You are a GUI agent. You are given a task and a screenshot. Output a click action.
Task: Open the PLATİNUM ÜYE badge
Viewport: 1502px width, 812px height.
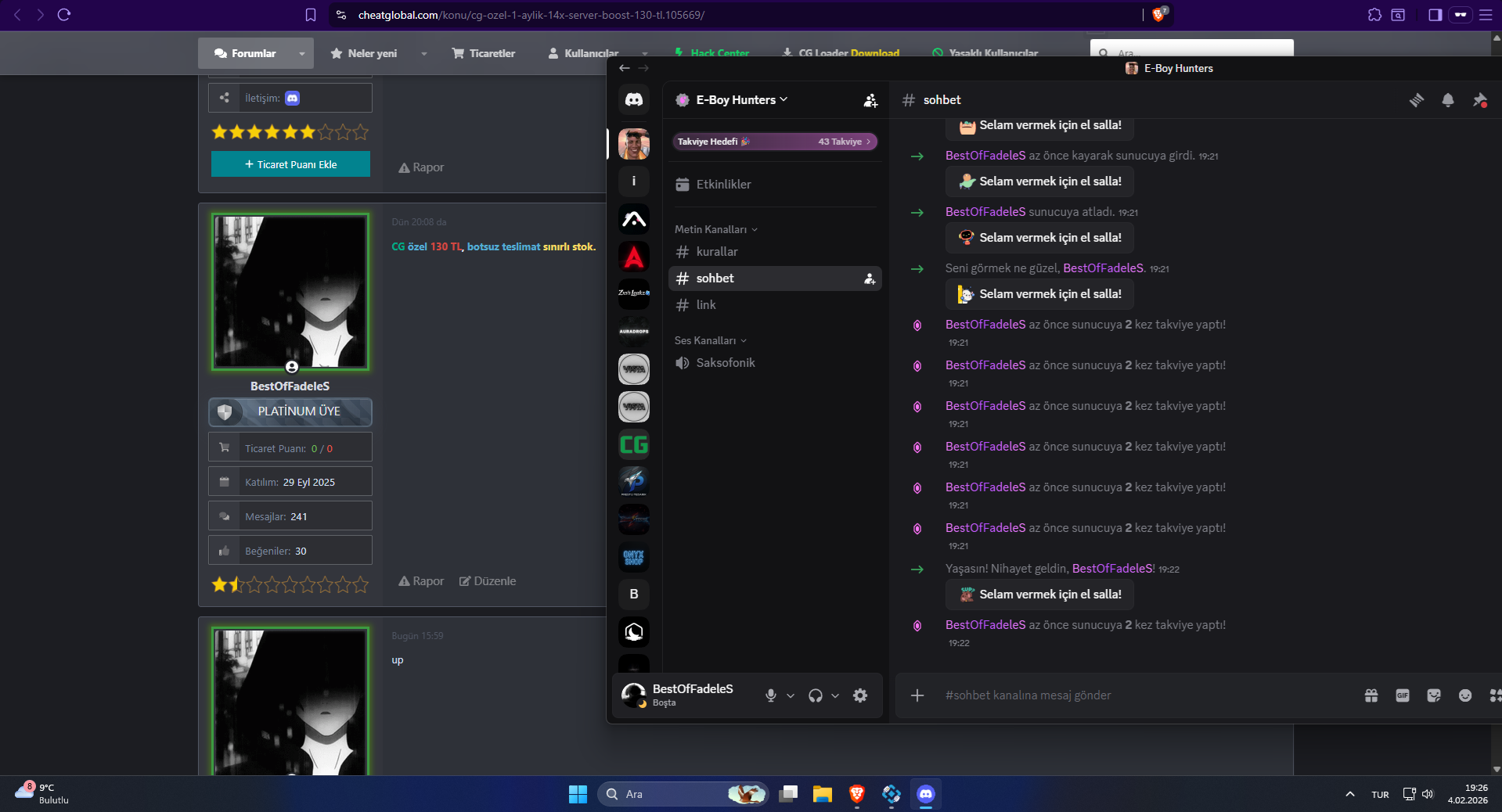click(x=290, y=411)
